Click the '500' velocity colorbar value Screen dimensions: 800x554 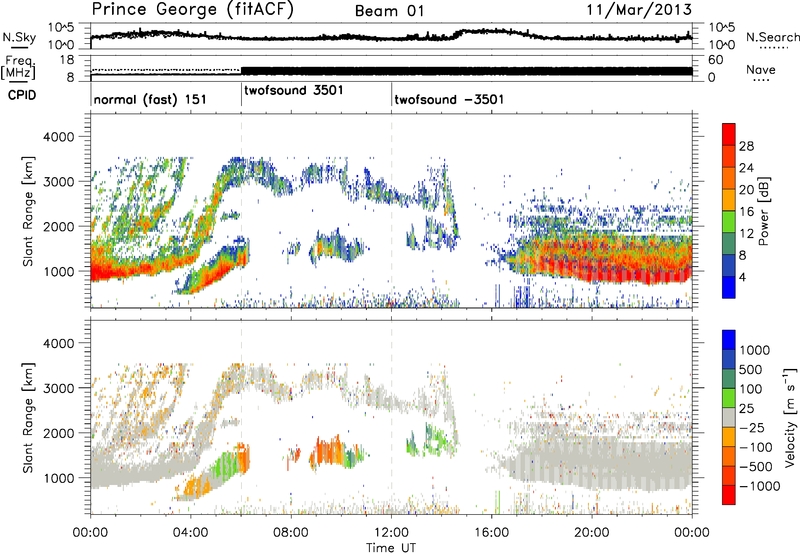click(751, 370)
